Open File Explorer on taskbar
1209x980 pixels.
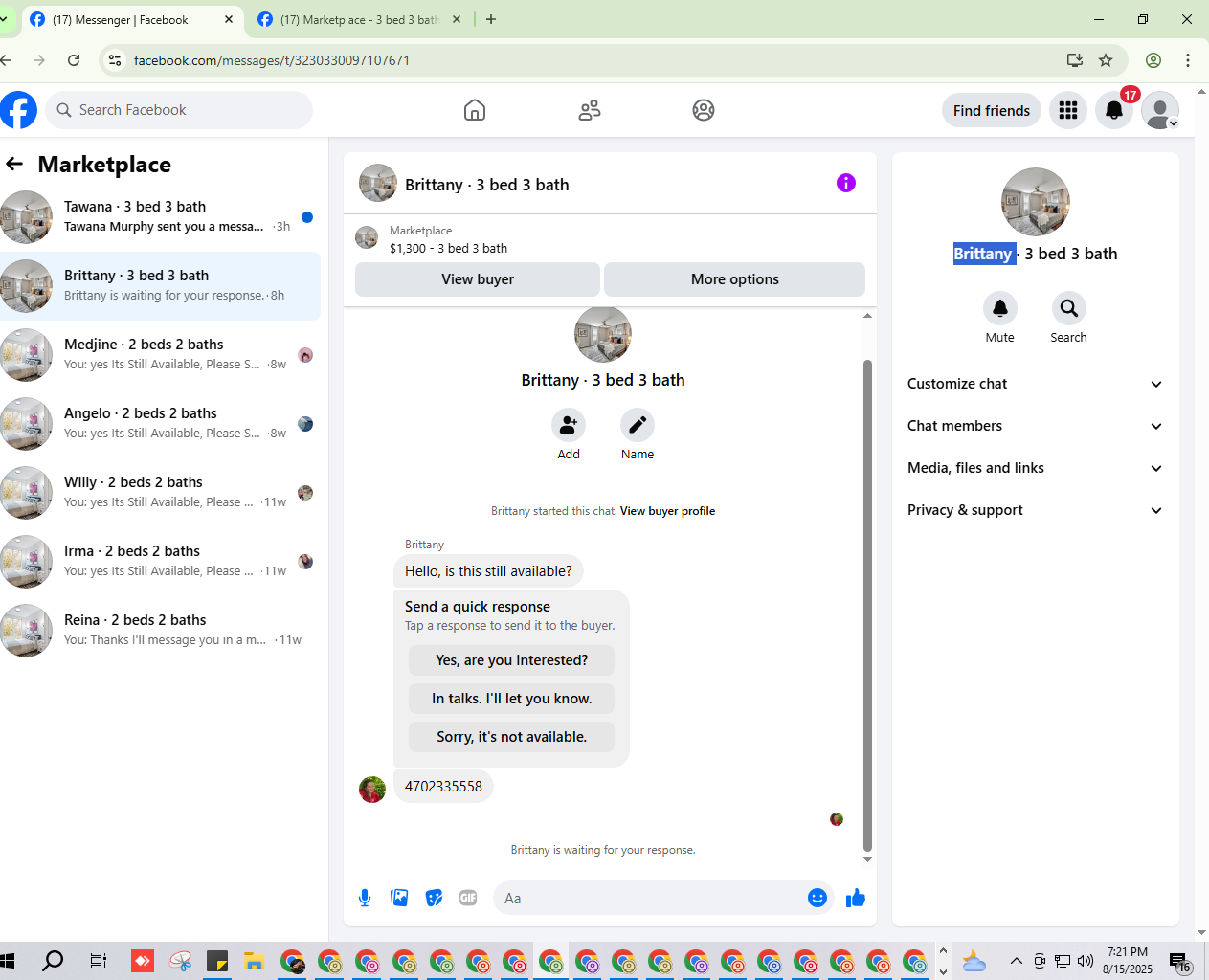[x=254, y=961]
